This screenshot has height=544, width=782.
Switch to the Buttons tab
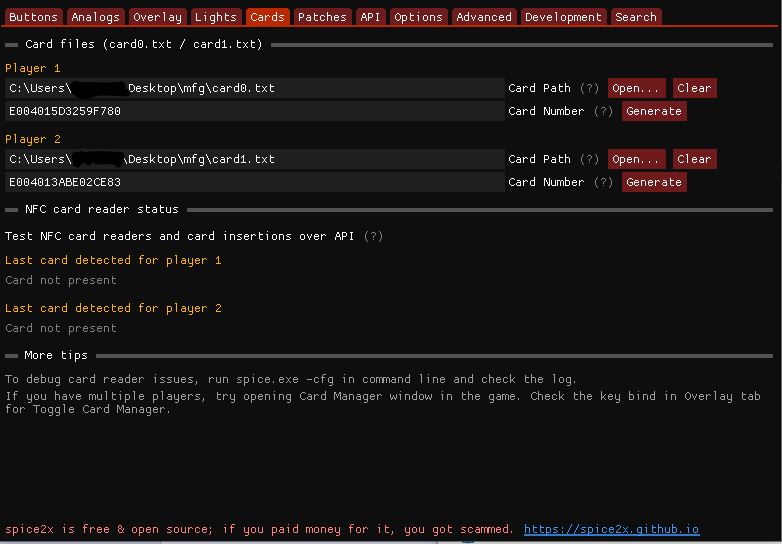33,17
